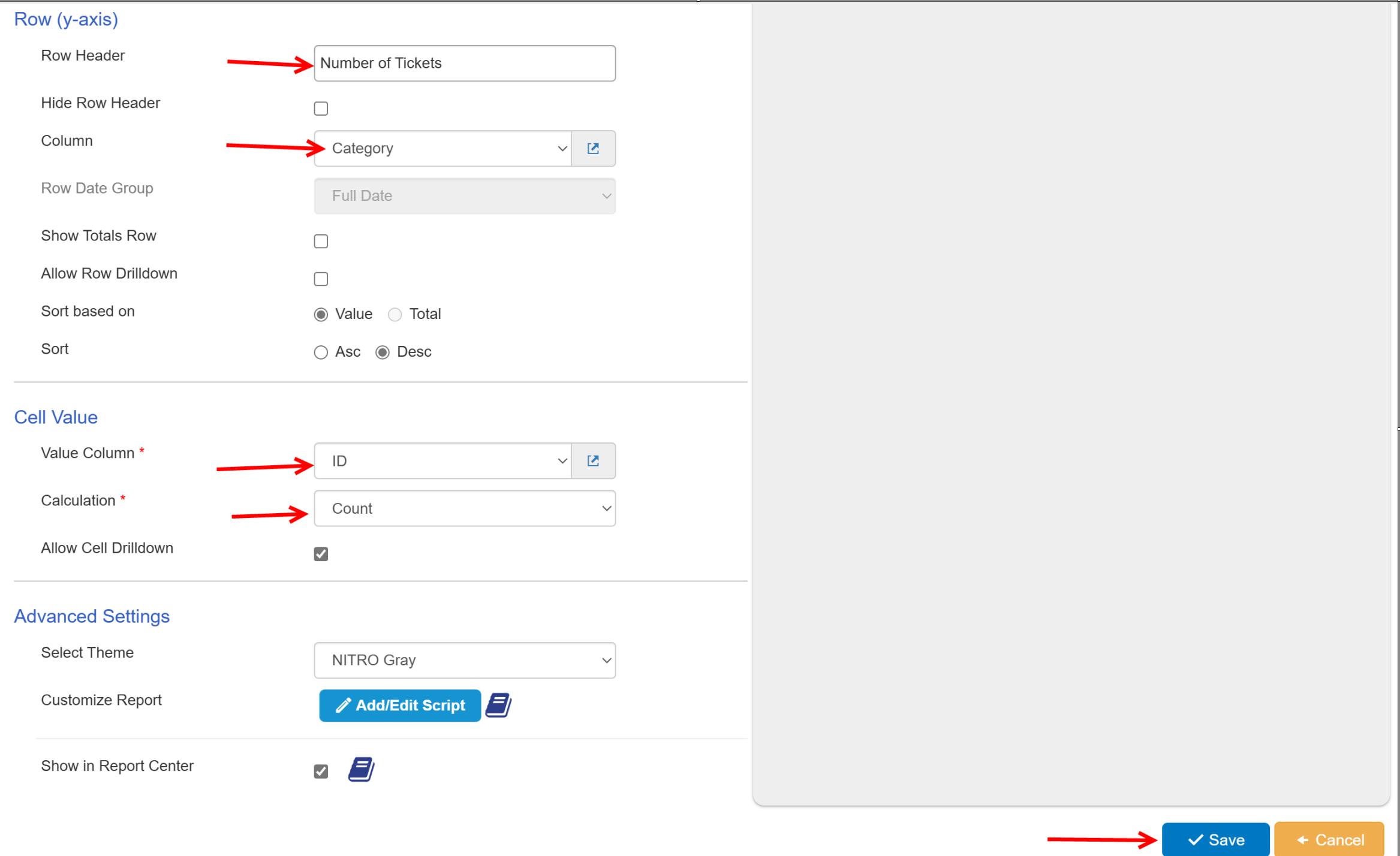Select the Value radio button for Sort based on
Viewport: 1400px width, 856px height.
point(322,313)
